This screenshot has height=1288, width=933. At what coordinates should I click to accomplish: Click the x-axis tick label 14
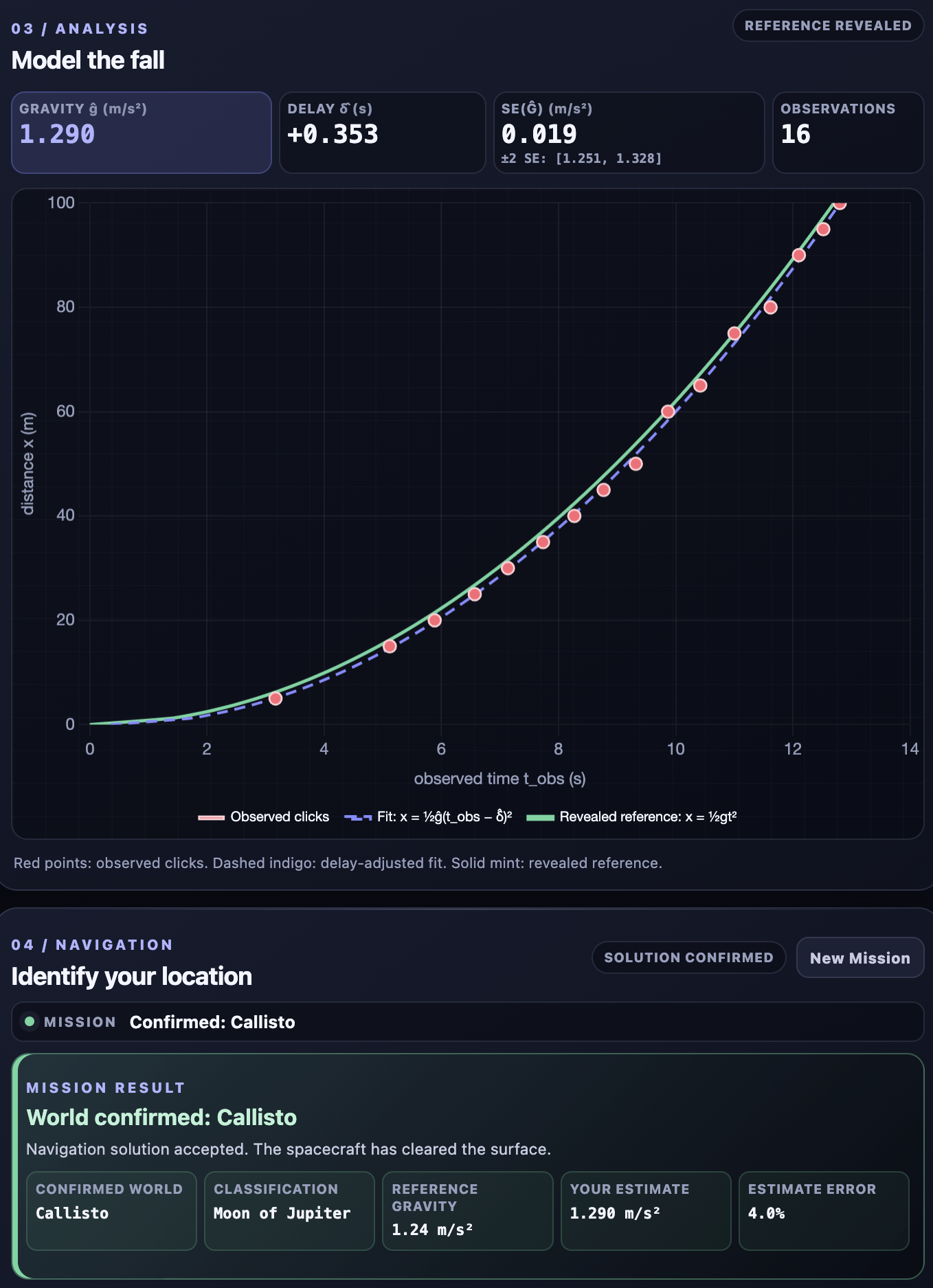tap(910, 749)
